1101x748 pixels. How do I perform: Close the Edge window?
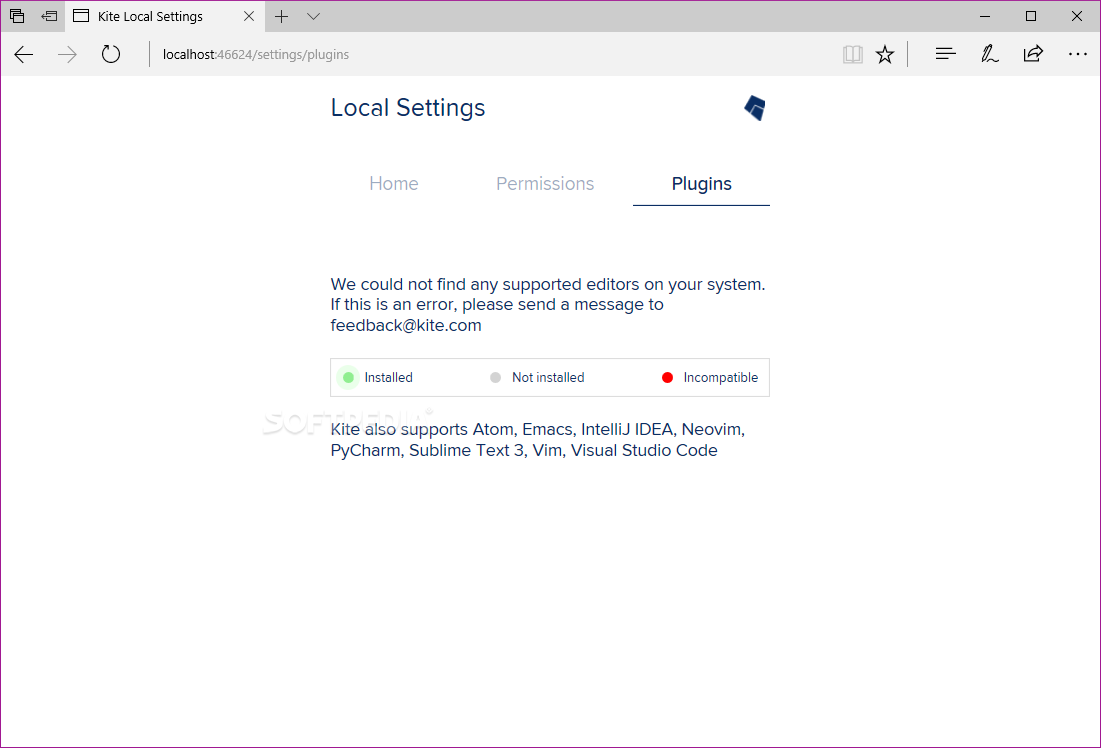(1076, 15)
